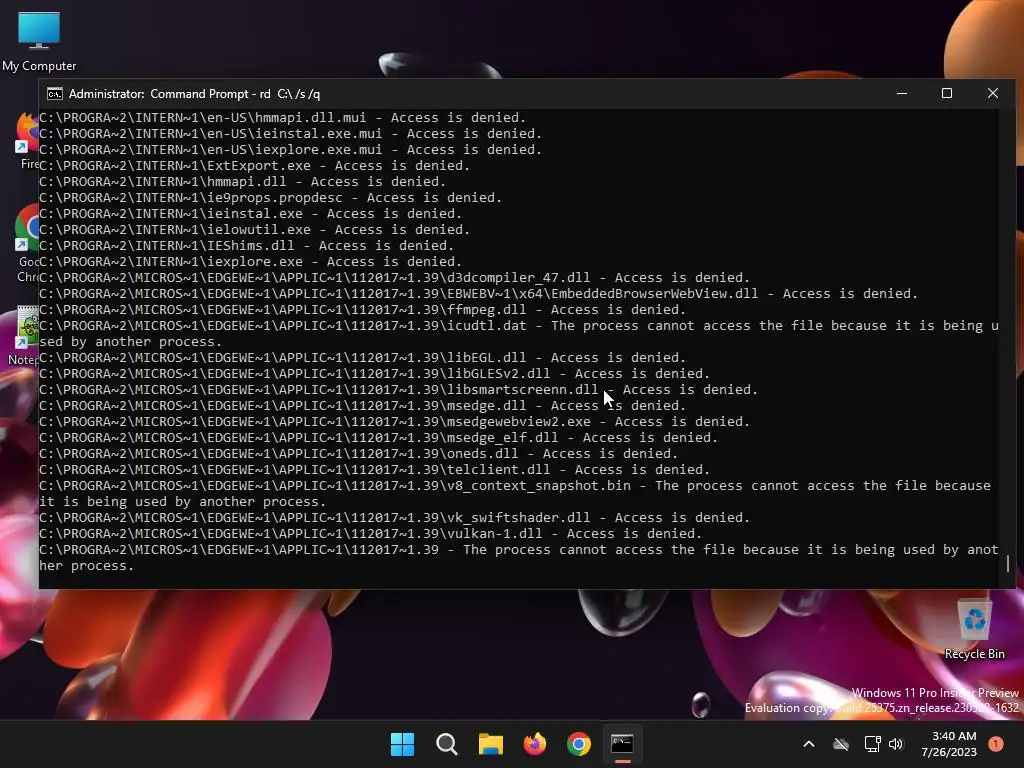Click the Firefox desktop shortcut behind the console

[x=27, y=141]
